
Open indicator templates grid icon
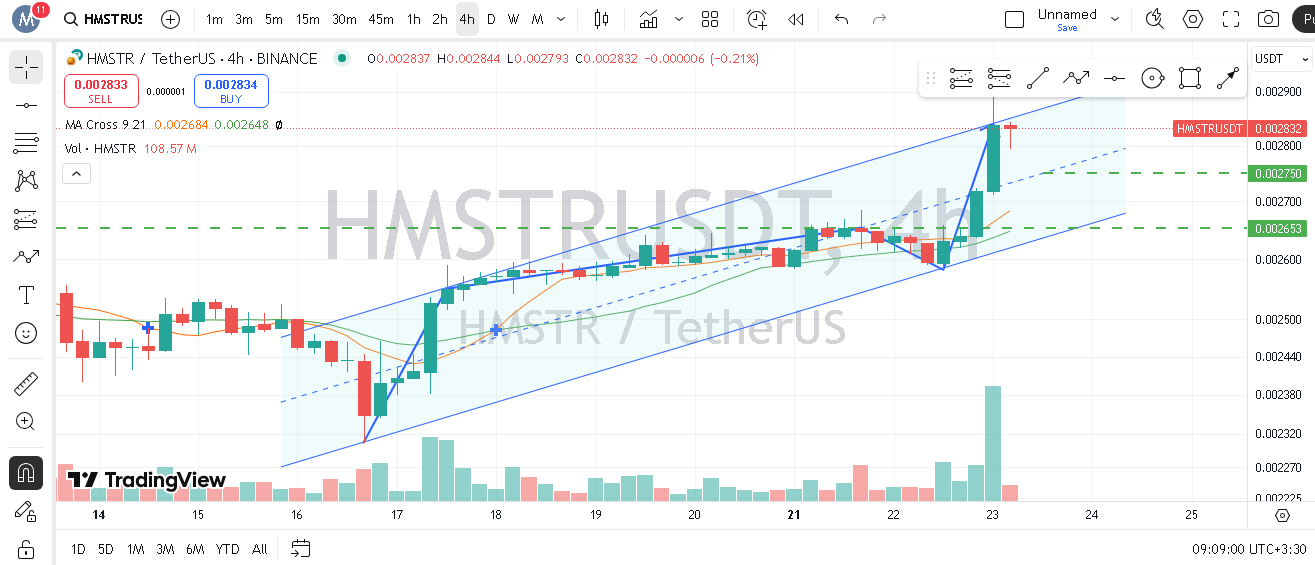pos(710,19)
